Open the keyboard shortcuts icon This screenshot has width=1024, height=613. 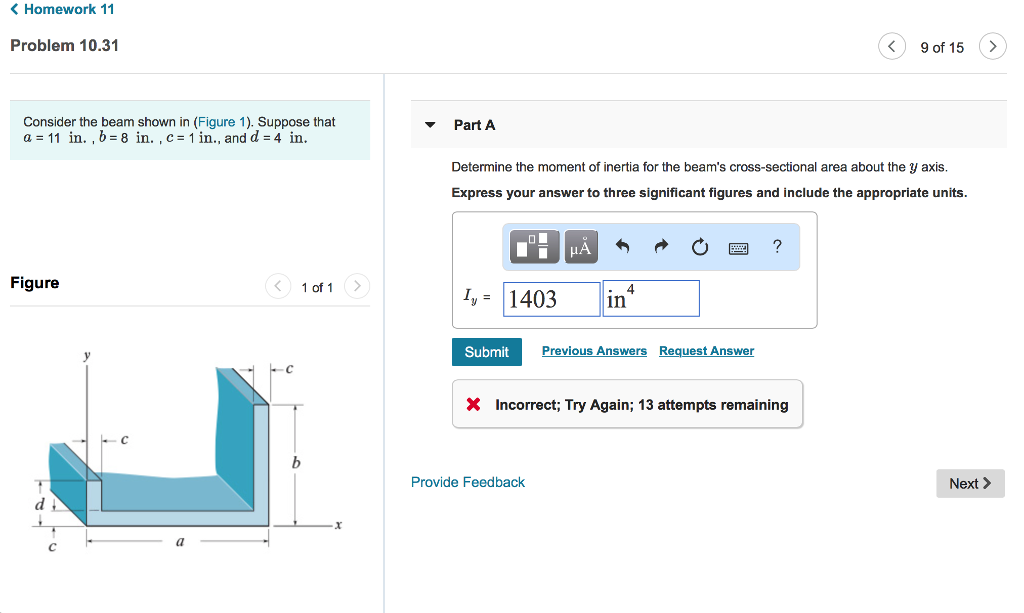(x=738, y=246)
